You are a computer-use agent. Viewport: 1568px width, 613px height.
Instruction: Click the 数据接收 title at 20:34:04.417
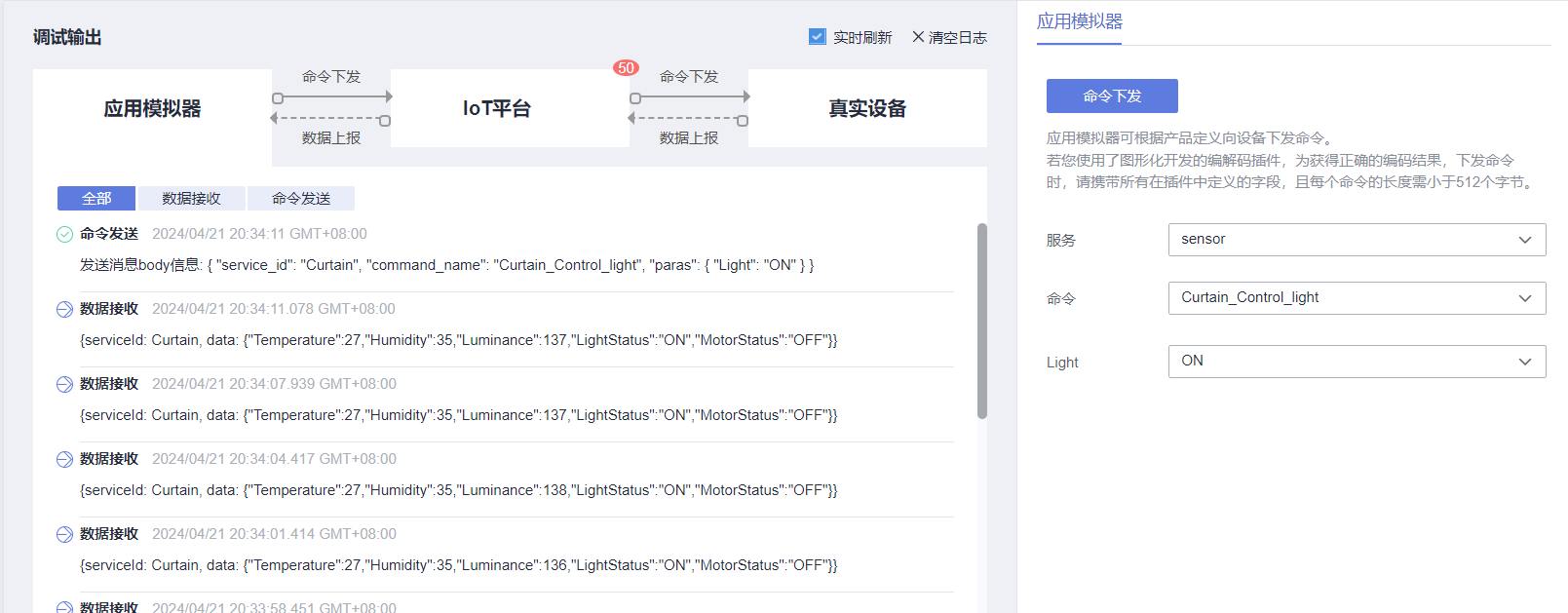coord(109,459)
